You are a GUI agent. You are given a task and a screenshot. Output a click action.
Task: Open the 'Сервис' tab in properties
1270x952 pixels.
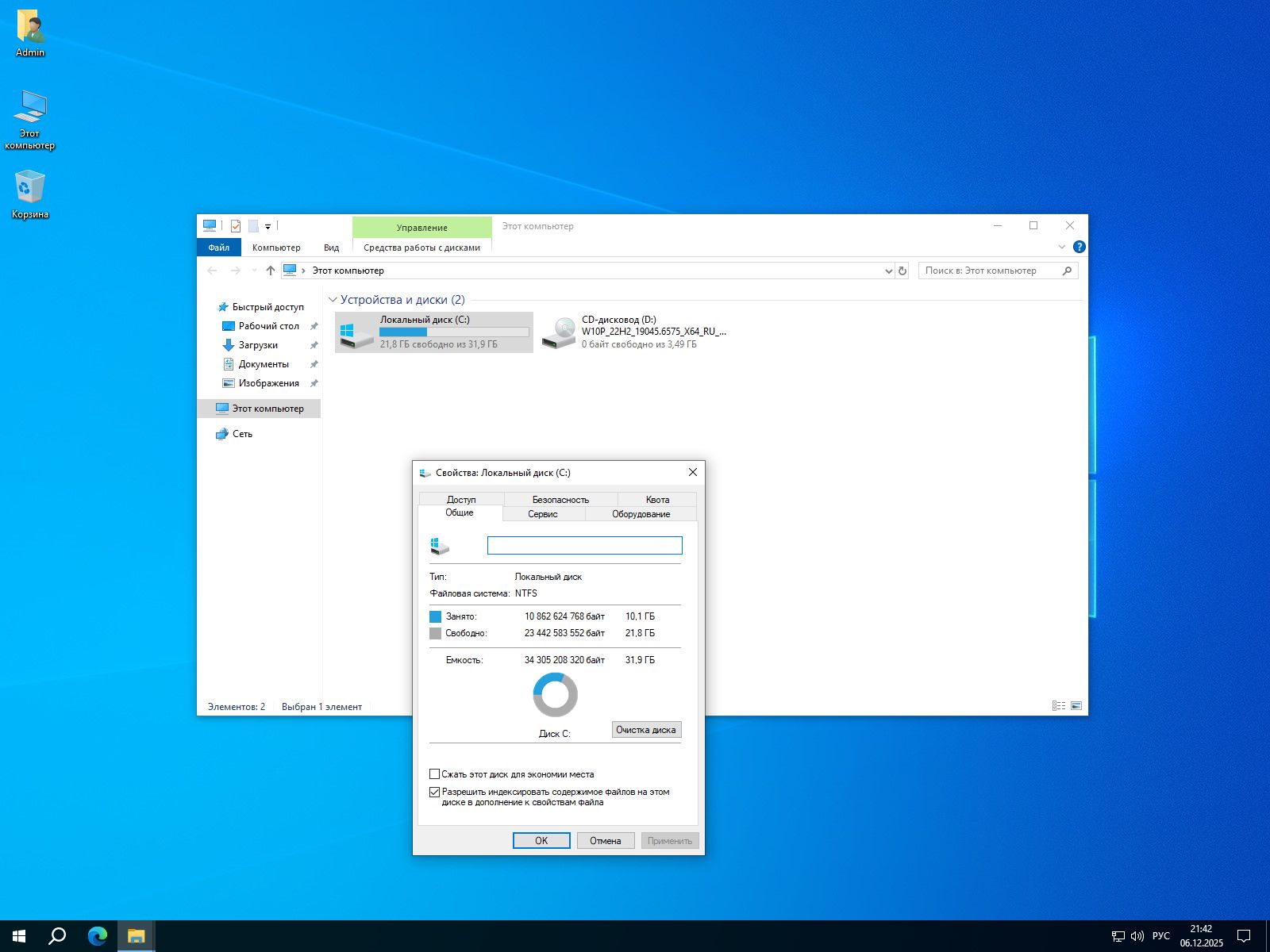click(x=543, y=514)
